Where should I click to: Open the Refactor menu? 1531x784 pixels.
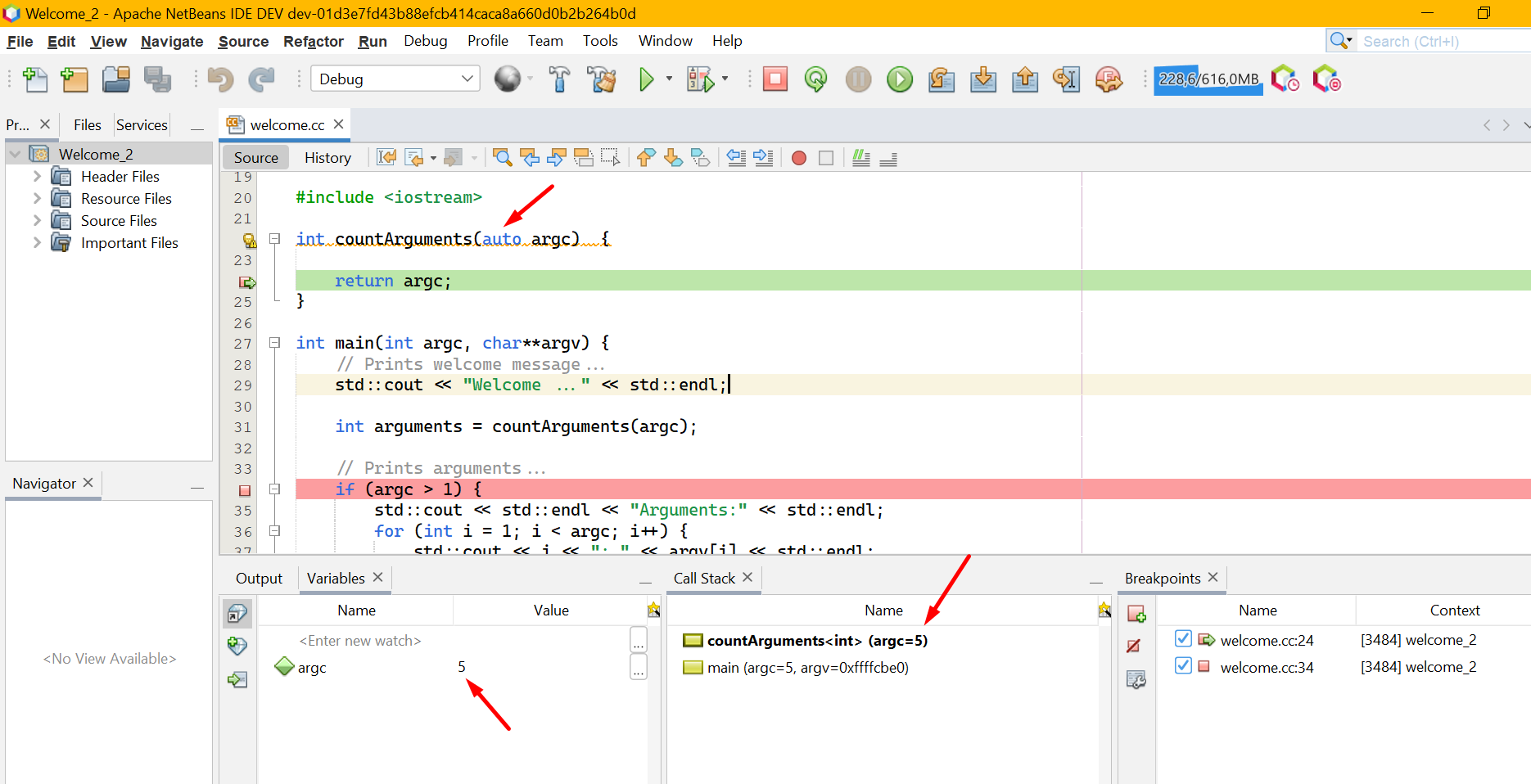pyautogui.click(x=314, y=41)
